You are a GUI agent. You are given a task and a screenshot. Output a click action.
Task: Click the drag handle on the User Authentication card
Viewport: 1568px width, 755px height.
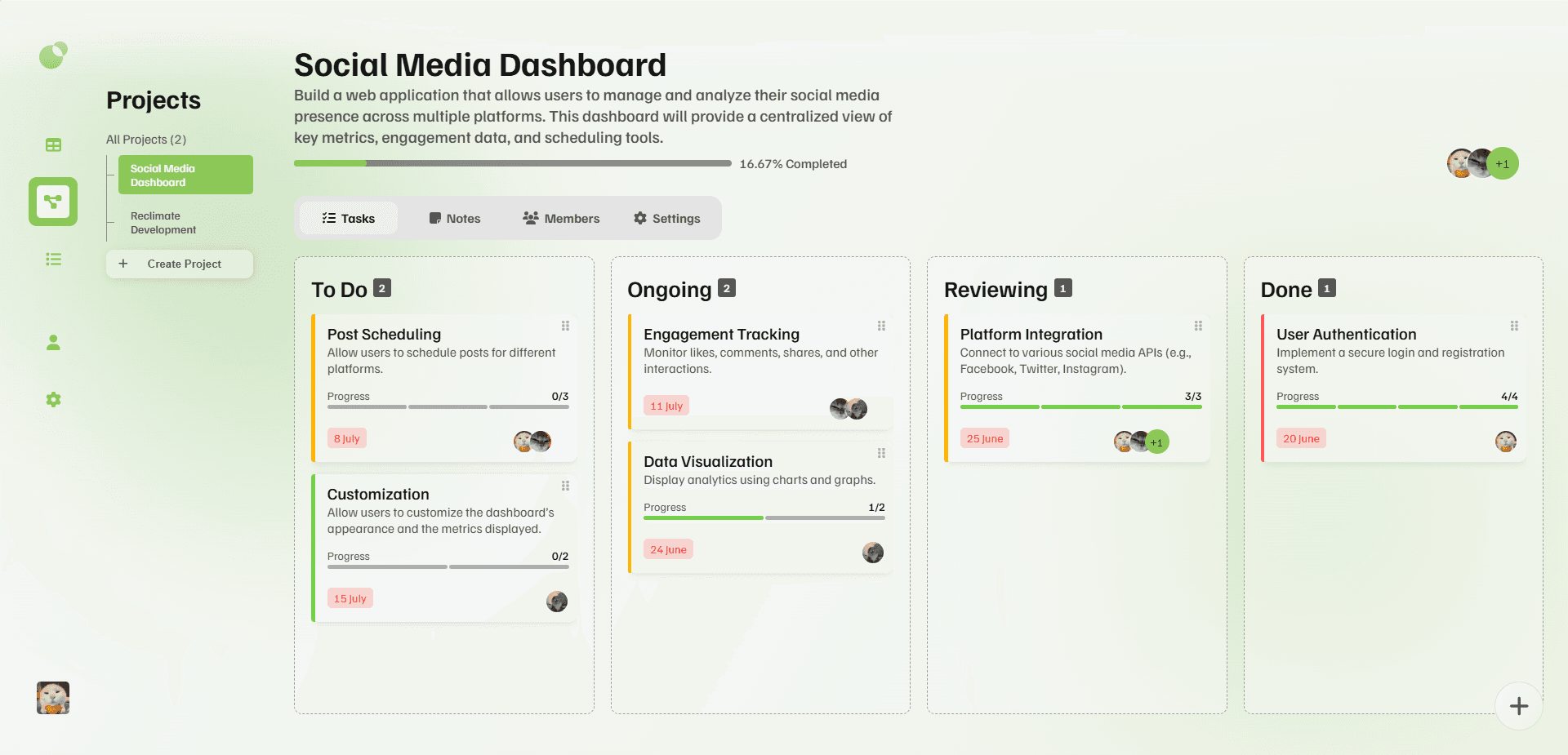coord(1516,326)
